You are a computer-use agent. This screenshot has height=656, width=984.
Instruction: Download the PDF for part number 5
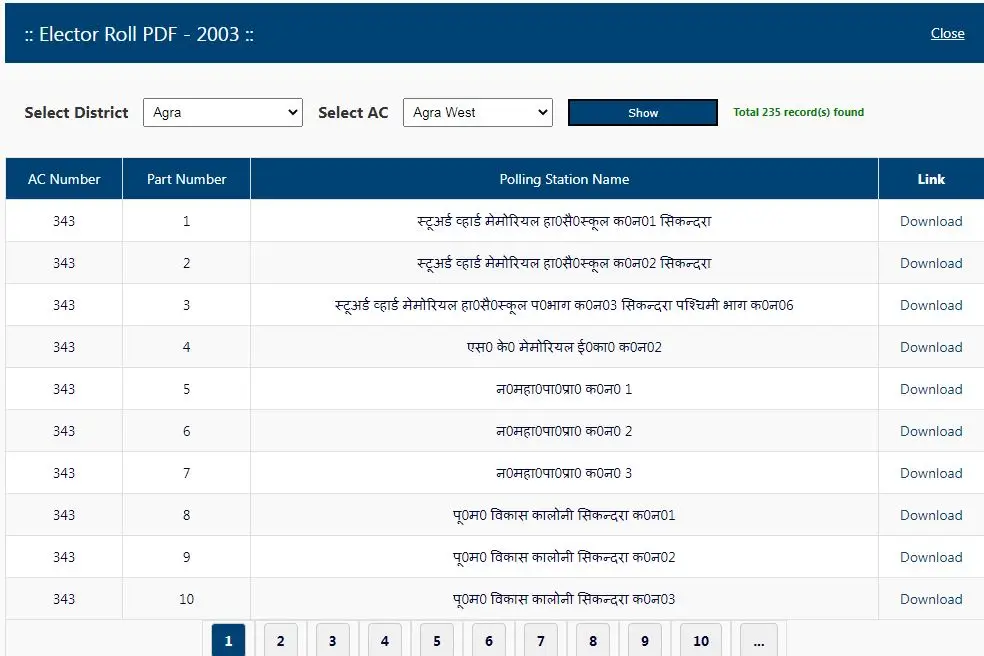pyautogui.click(x=930, y=390)
